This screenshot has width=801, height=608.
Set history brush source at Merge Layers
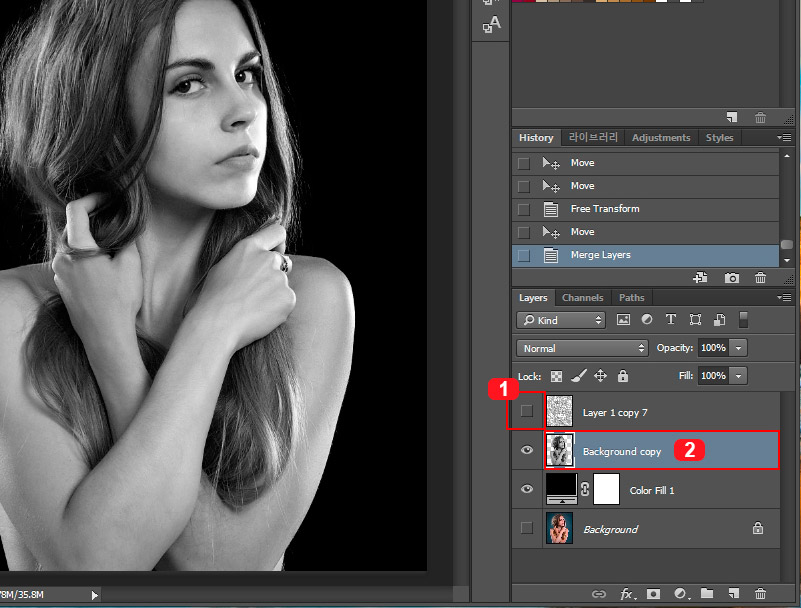(524, 255)
